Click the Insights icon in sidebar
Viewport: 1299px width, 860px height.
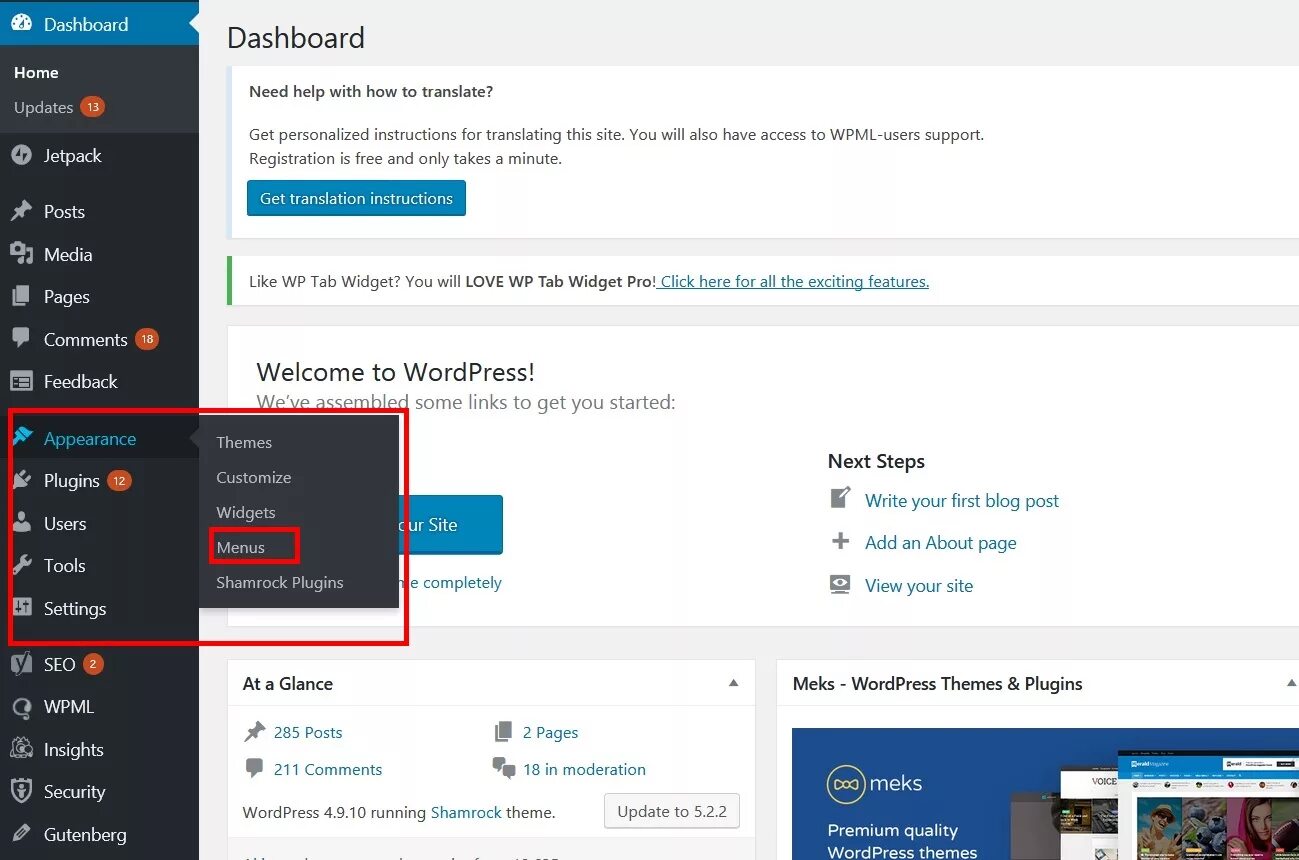tap(21, 749)
